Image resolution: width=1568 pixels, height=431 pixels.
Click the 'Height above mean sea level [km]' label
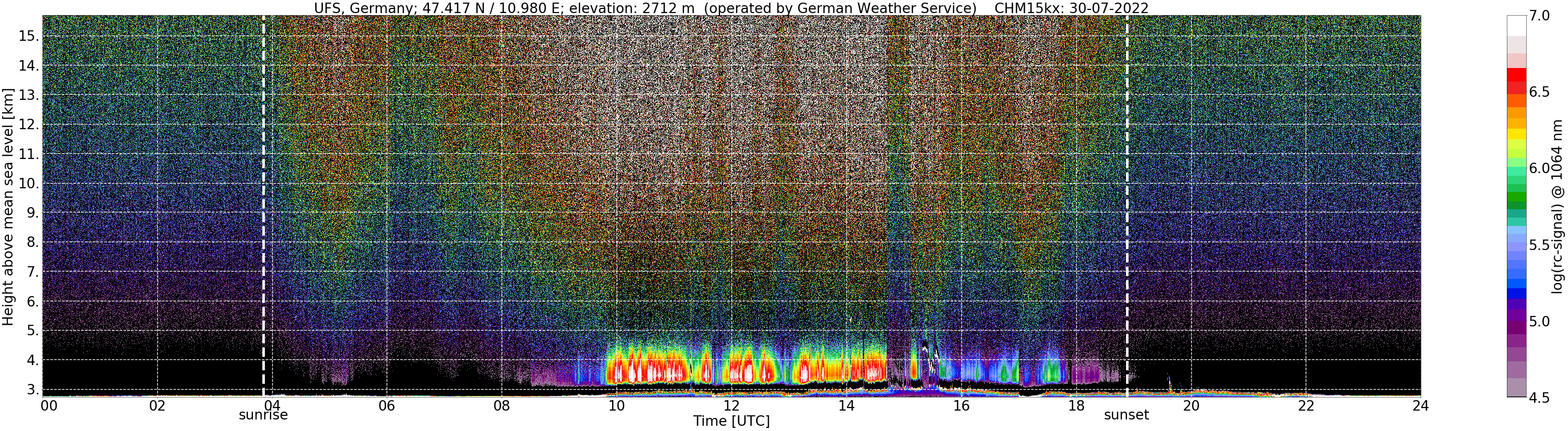(8, 206)
